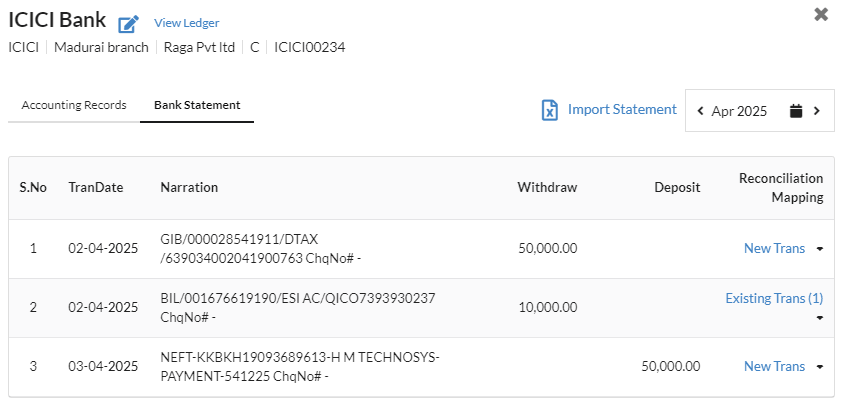The width and height of the screenshot is (845, 410).
Task: Click the Narration column header
Action: [189, 187]
